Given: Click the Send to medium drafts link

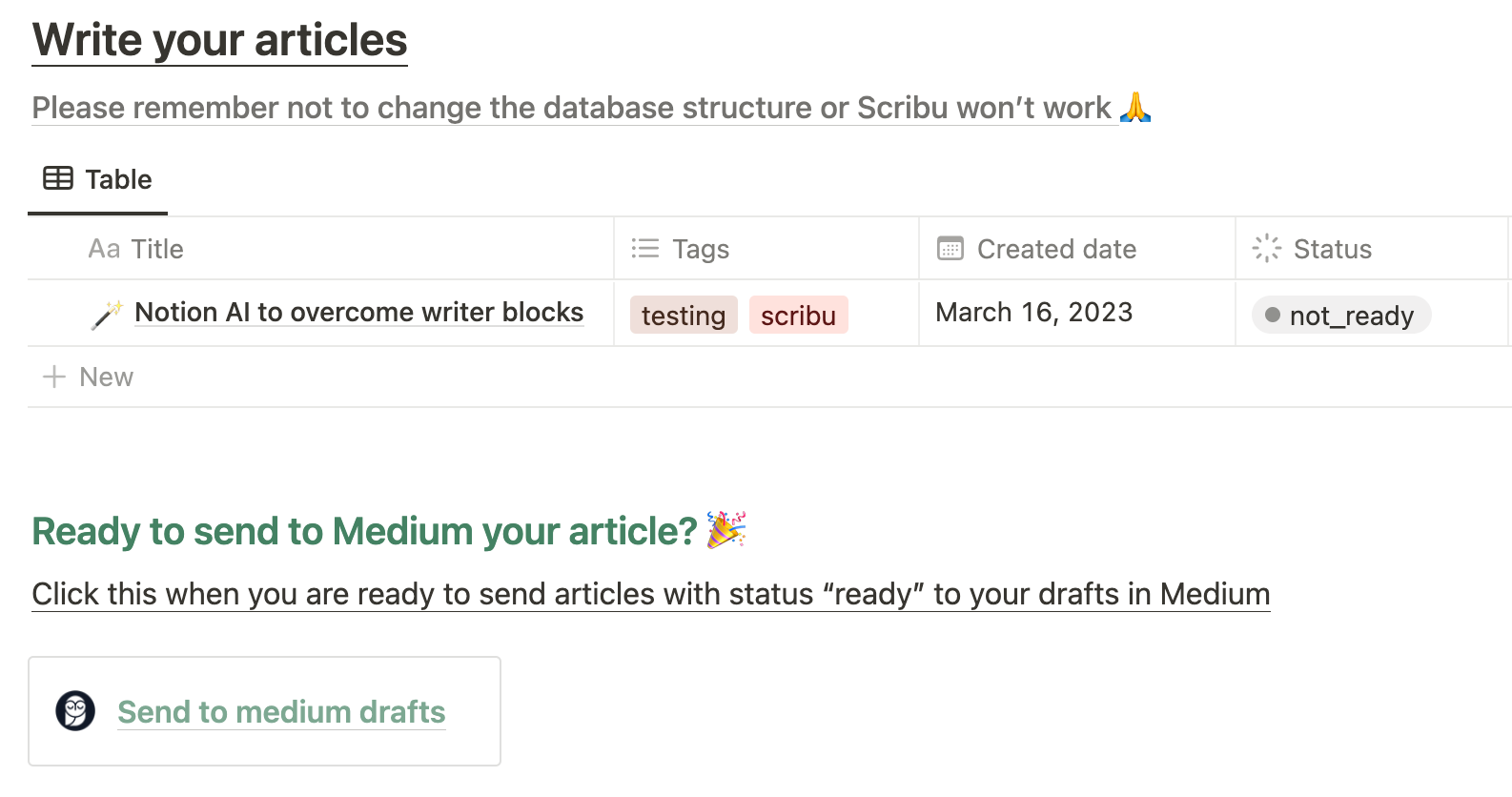Looking at the screenshot, I should click(281, 712).
